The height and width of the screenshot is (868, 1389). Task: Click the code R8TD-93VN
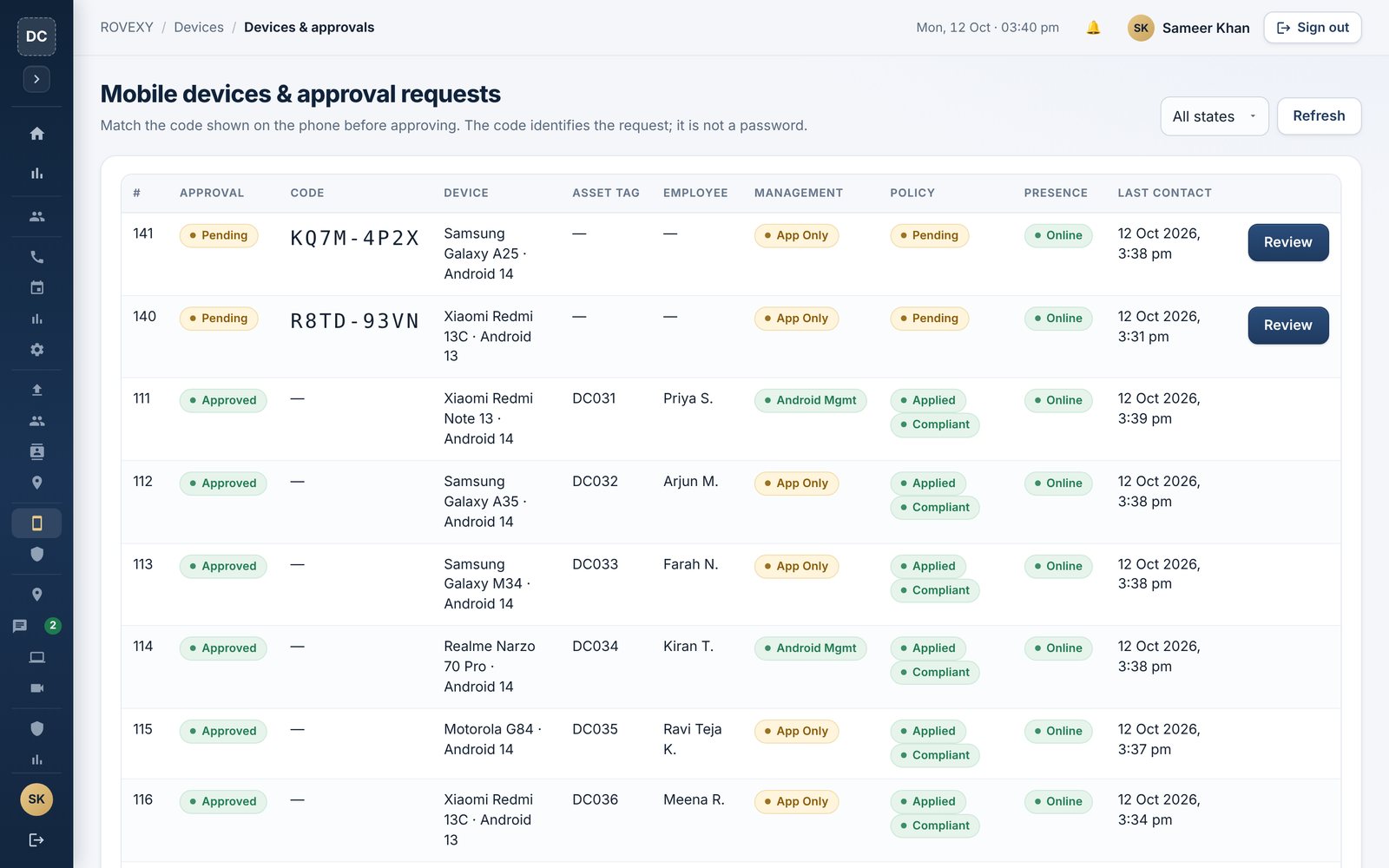[355, 321]
